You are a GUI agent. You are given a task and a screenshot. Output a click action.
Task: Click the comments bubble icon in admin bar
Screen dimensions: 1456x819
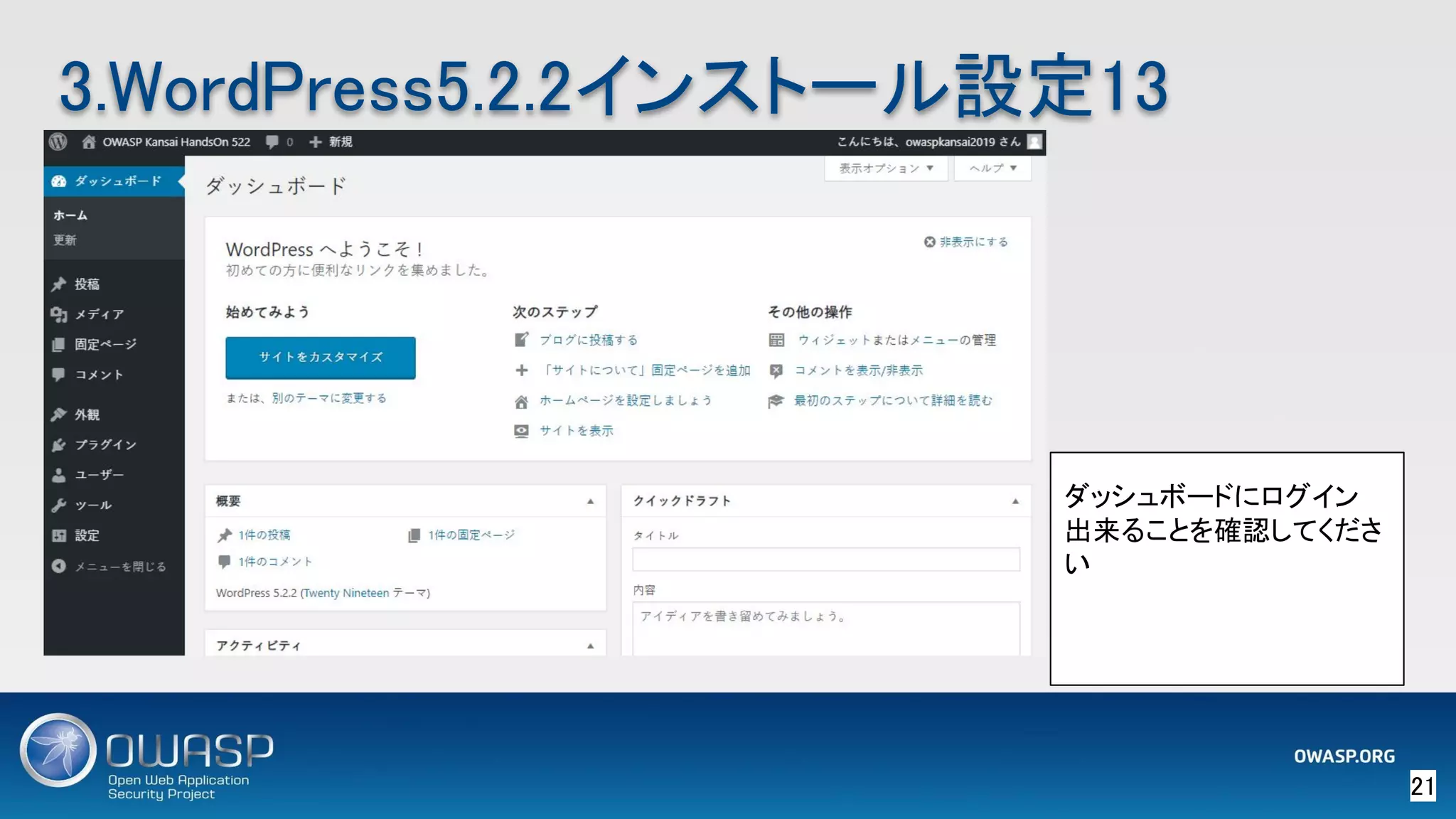click(272, 141)
